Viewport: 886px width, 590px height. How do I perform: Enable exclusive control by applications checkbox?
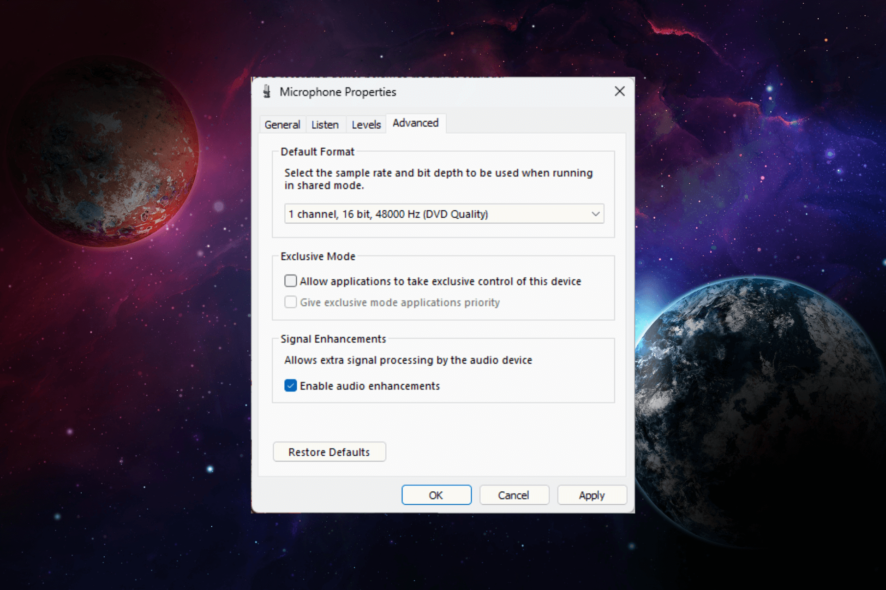pyautogui.click(x=290, y=281)
